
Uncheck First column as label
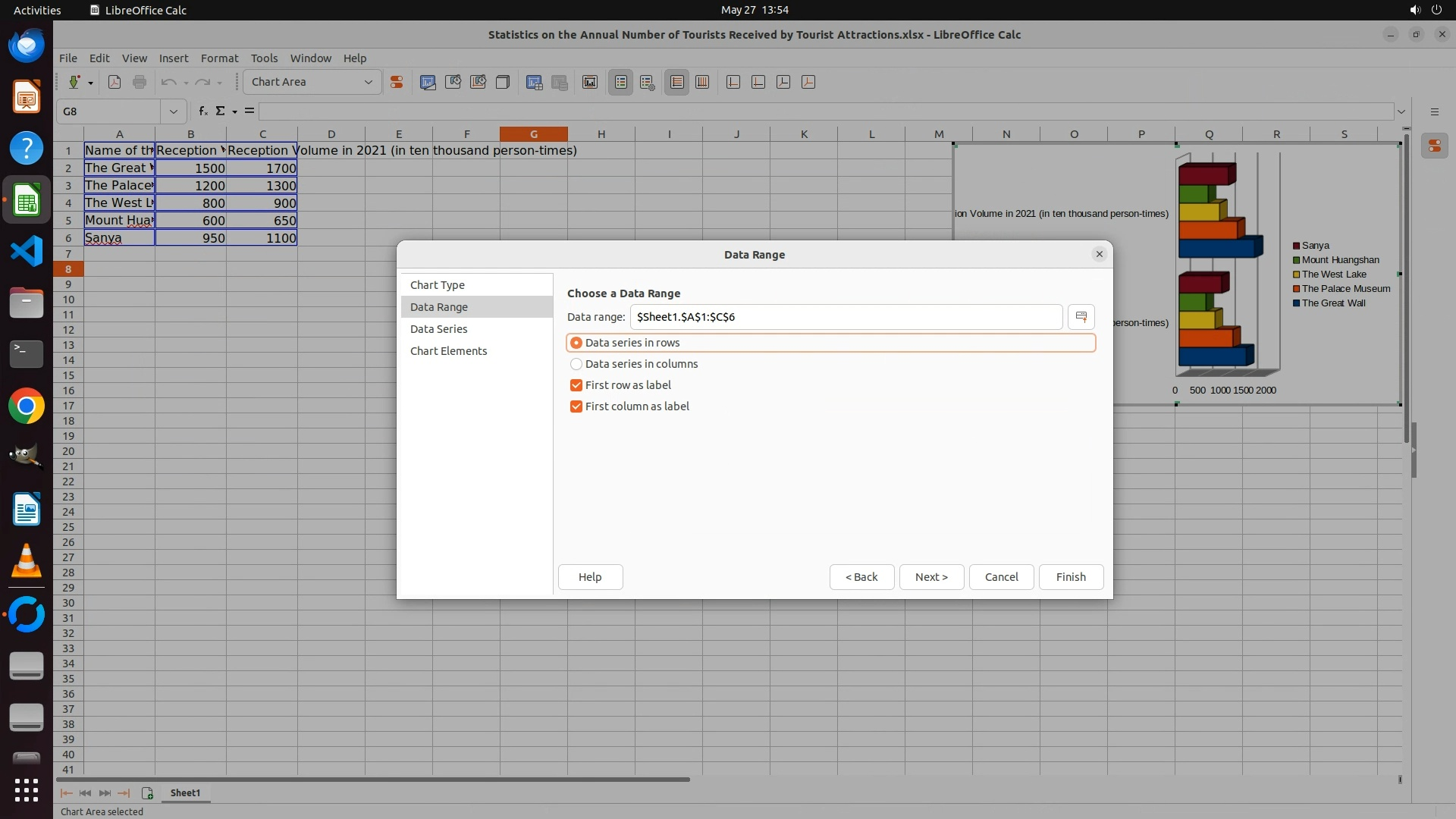(x=576, y=406)
